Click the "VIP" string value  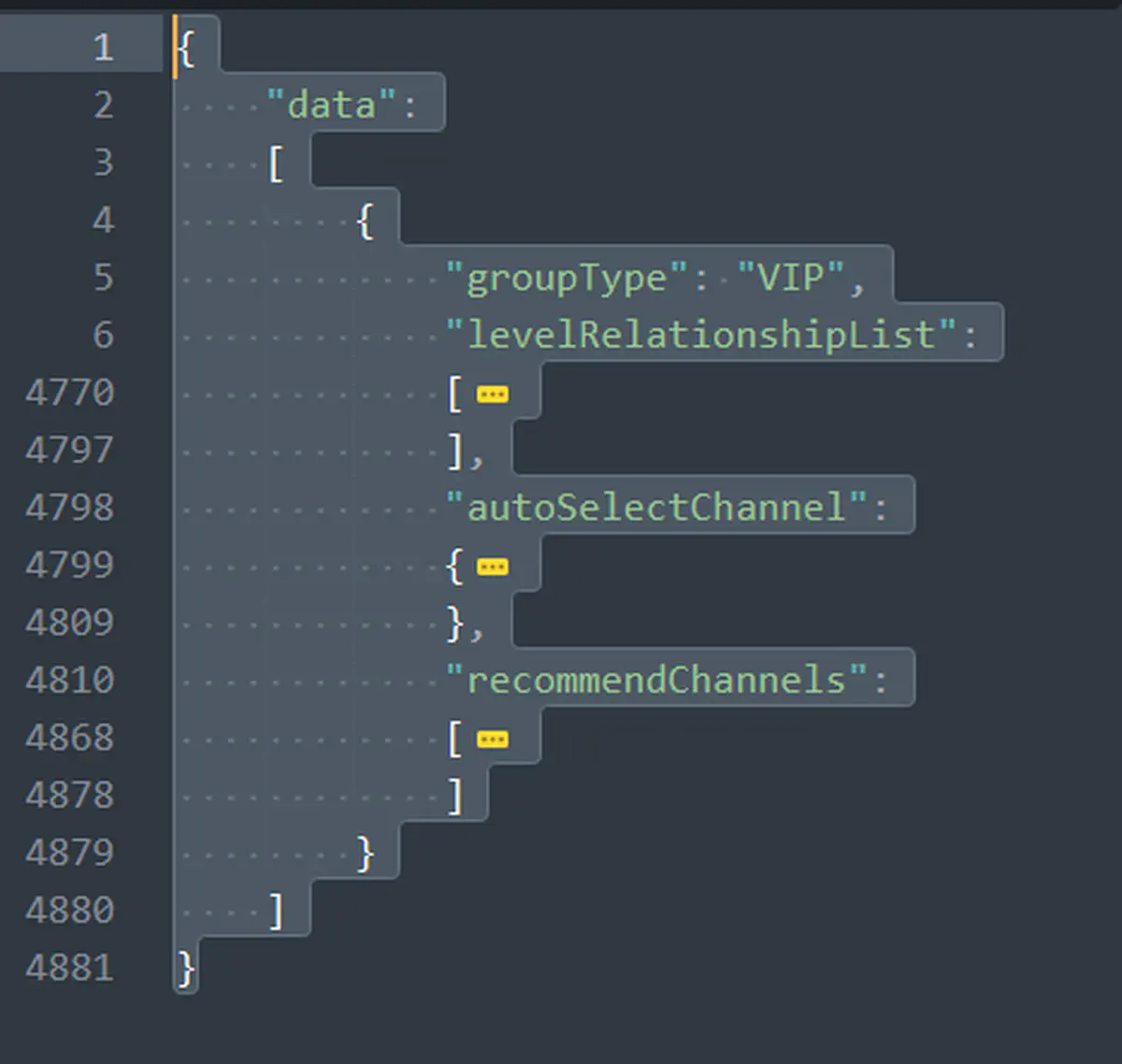(790, 278)
